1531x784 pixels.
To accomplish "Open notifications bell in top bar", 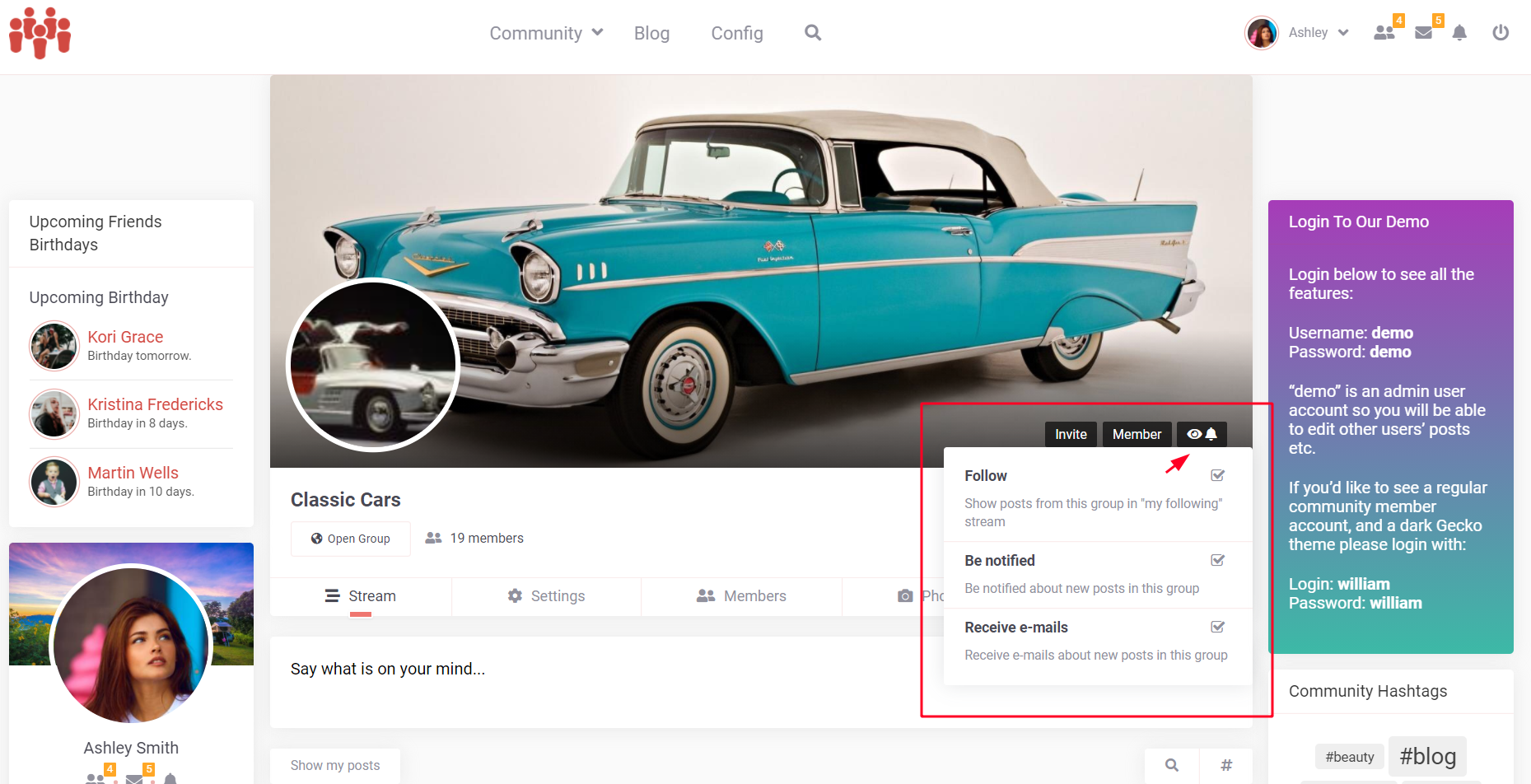I will pos(1459,33).
